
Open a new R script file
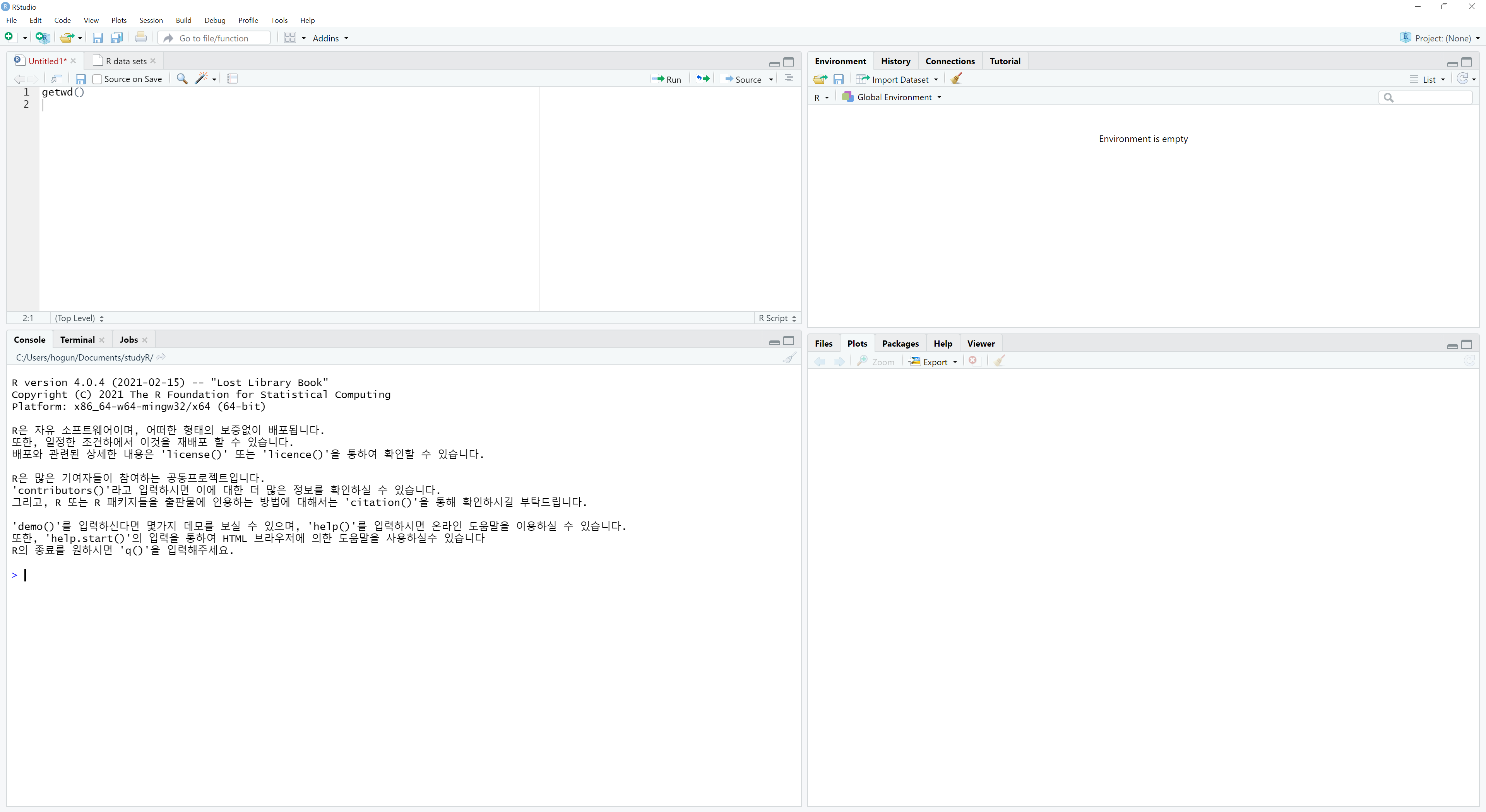click(9, 38)
